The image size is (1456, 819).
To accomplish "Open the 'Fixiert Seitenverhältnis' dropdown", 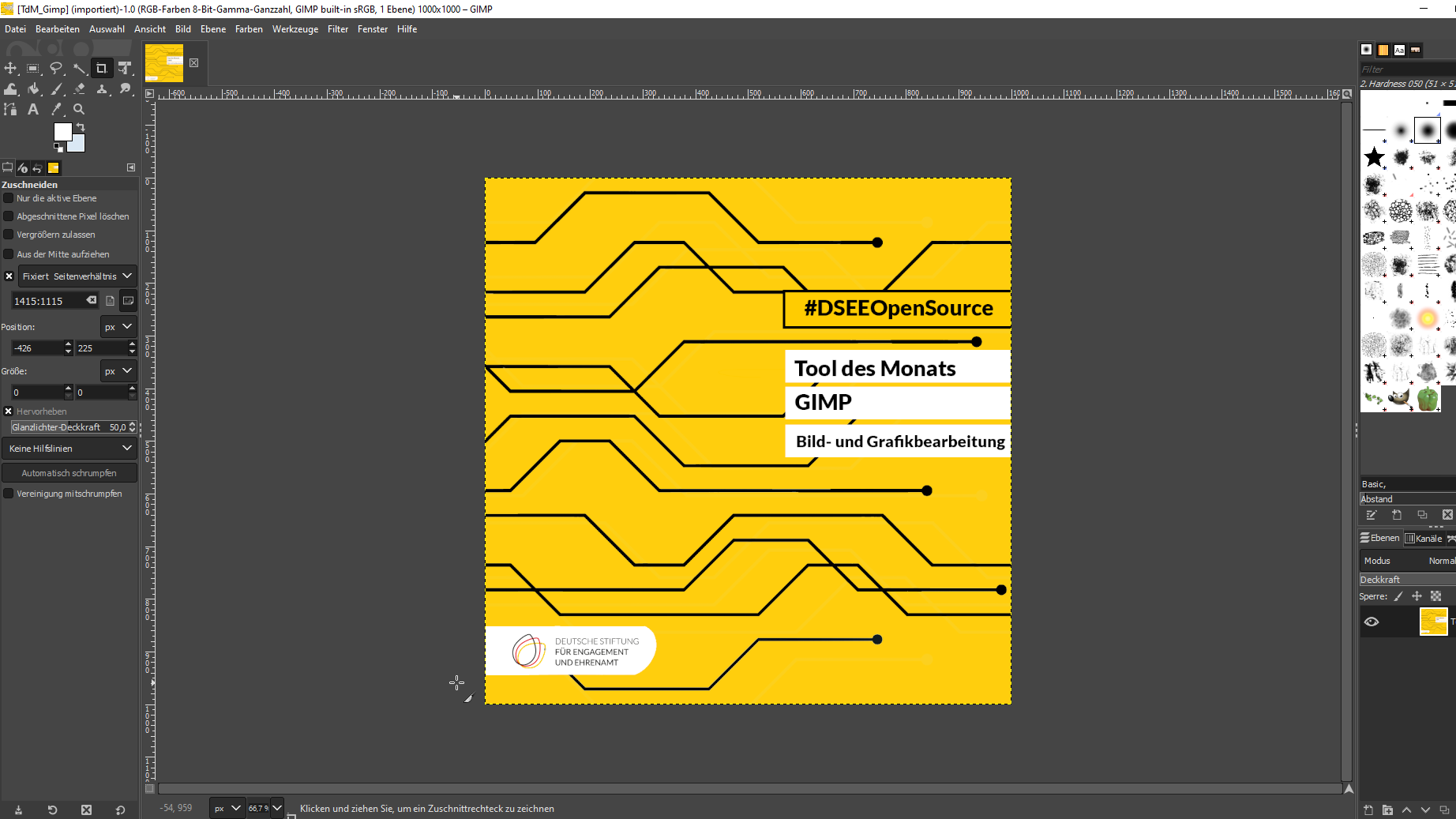I will 77,276.
